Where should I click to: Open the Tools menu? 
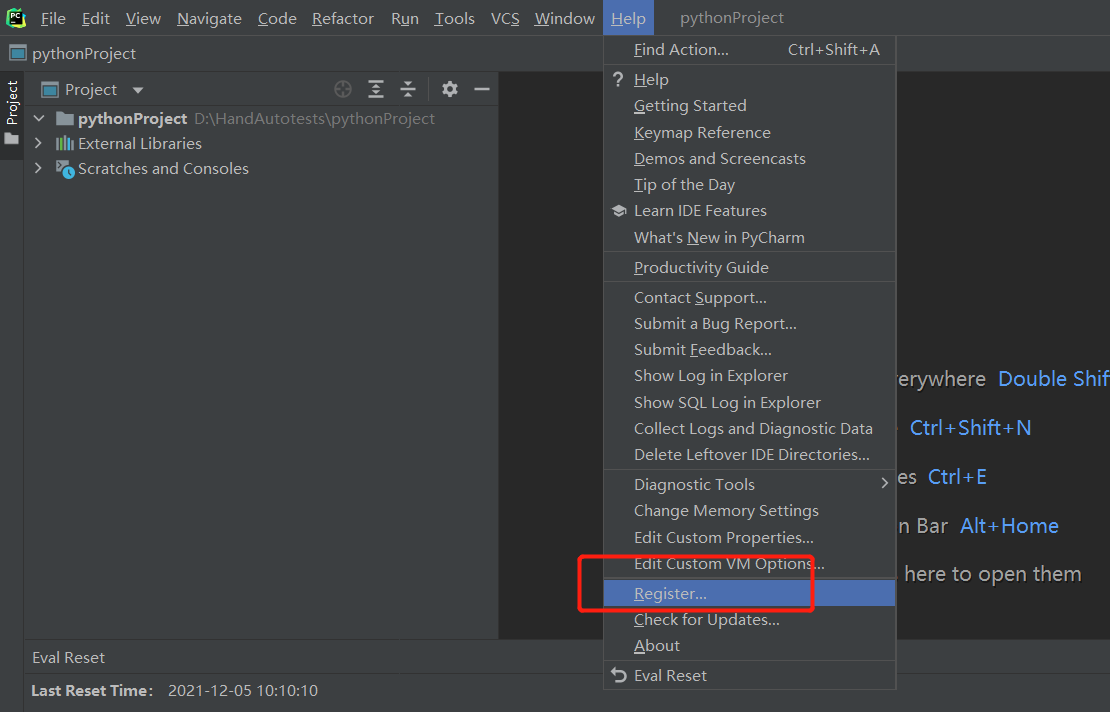pyautogui.click(x=454, y=18)
